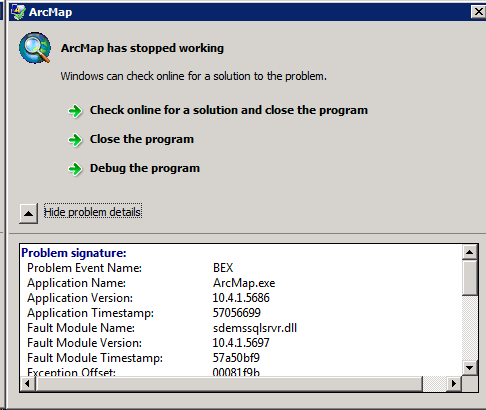The width and height of the screenshot is (486, 410).
Task: Click the ArcMap has stopped working heading
Action: click(142, 48)
